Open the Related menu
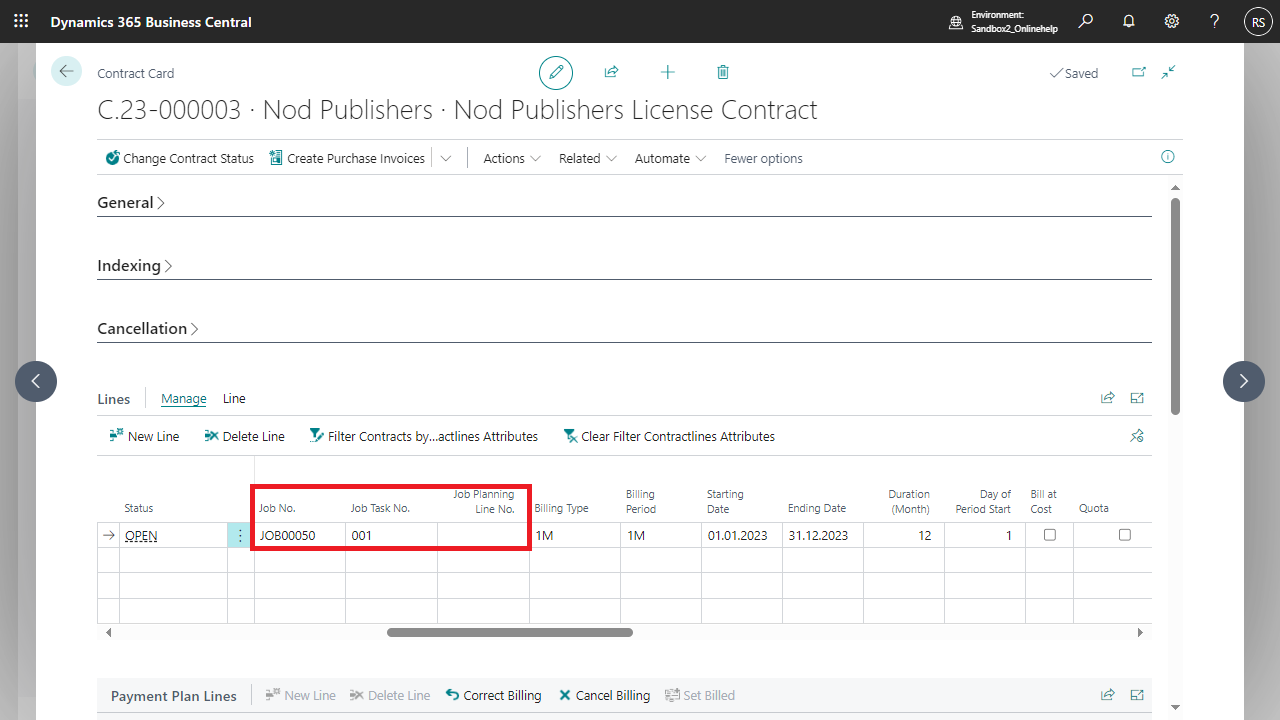 point(587,158)
